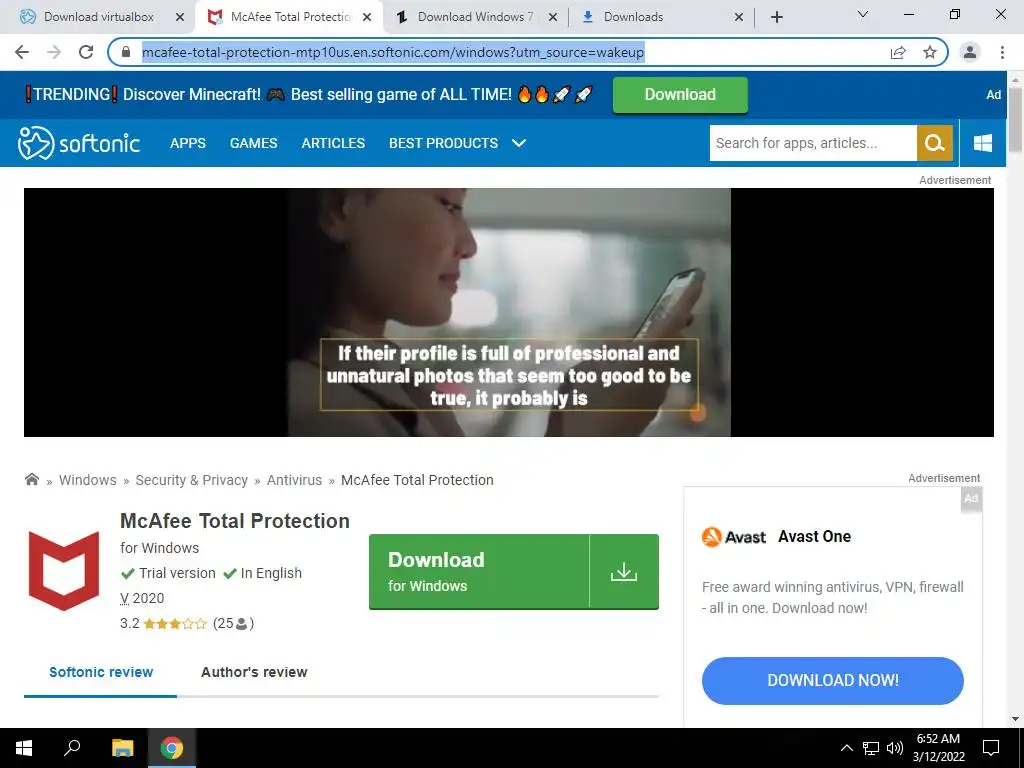Open taskbar search magnifier
This screenshot has height=768, width=1024.
tap(72, 748)
